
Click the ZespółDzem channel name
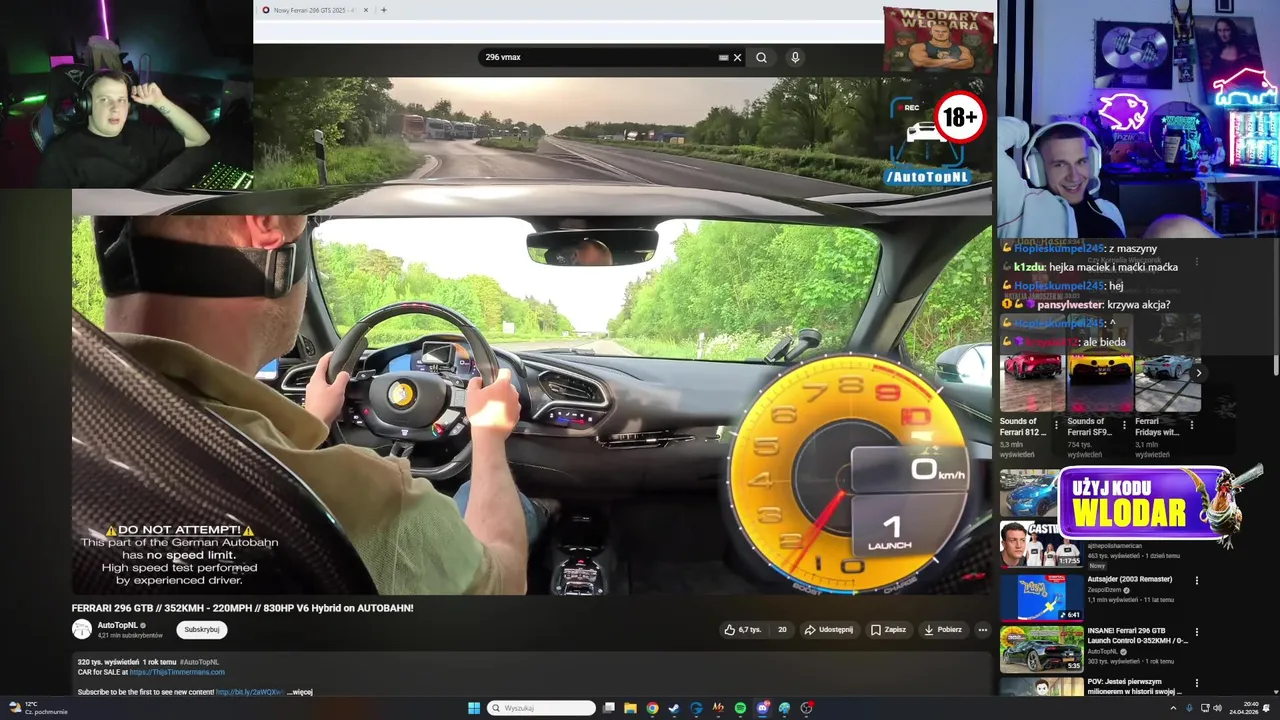[x=1107, y=590]
